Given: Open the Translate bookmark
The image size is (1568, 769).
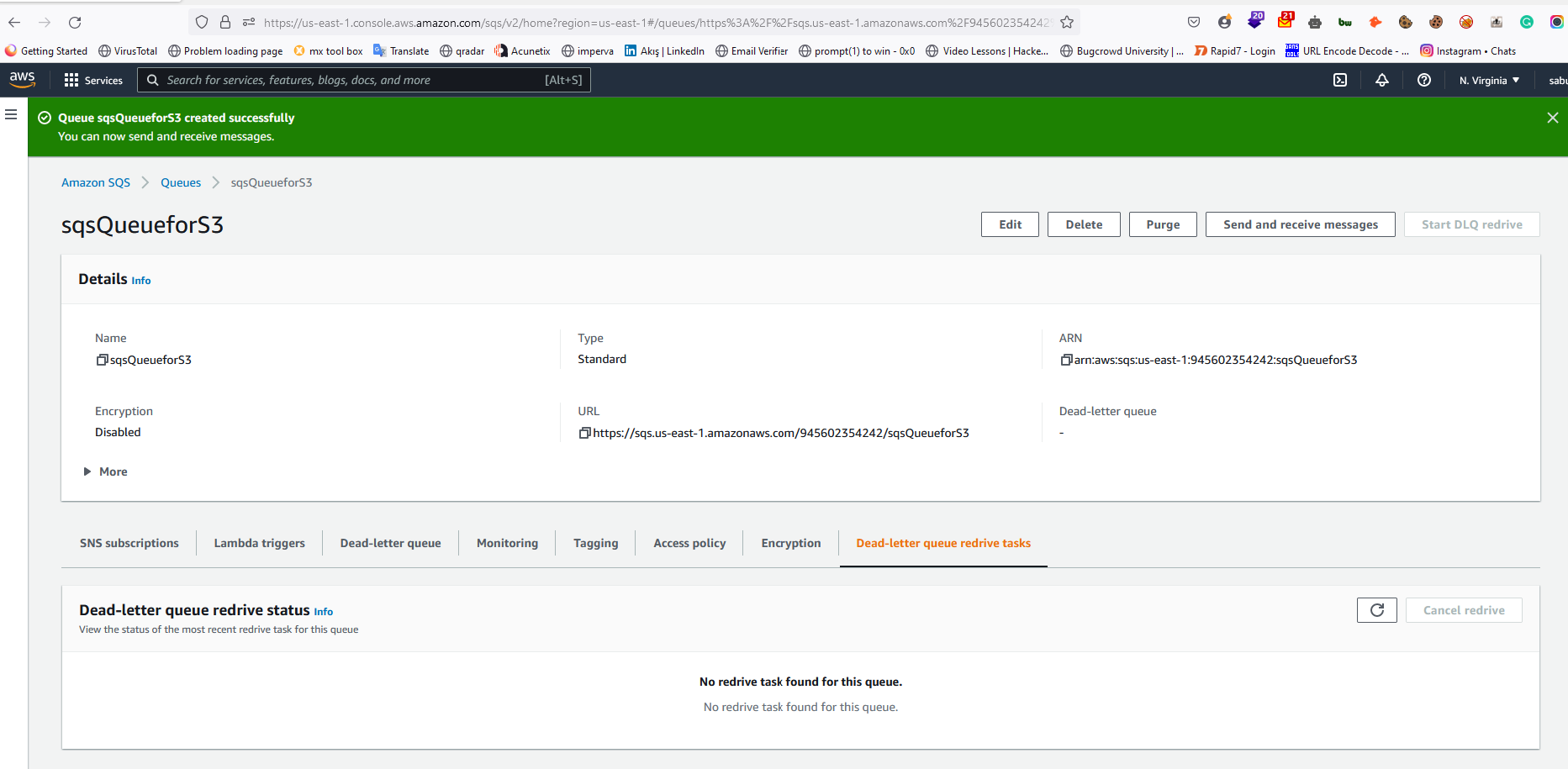Looking at the screenshot, I should 401,51.
